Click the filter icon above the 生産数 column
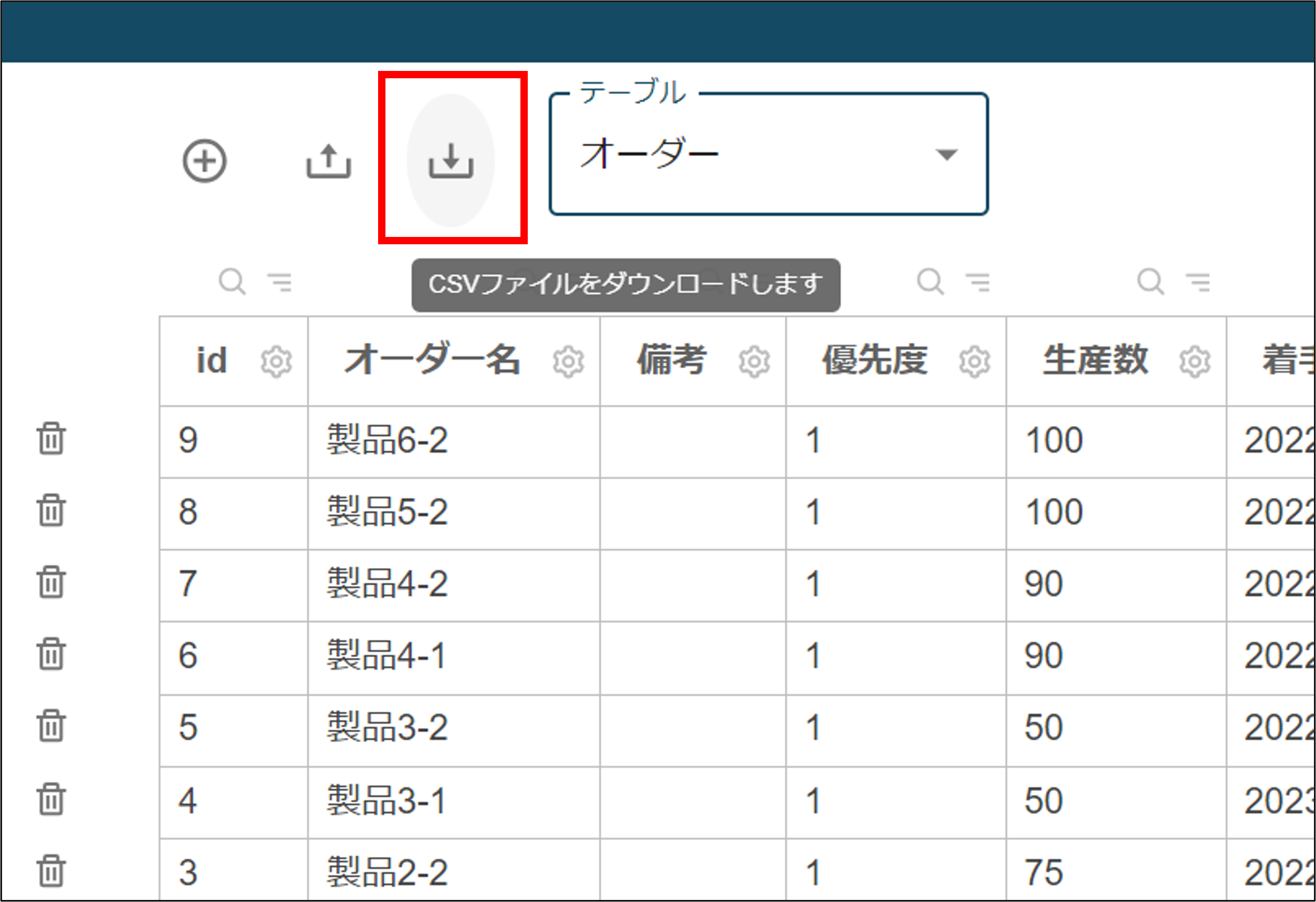Viewport: 1316px width, 902px height. (1198, 282)
